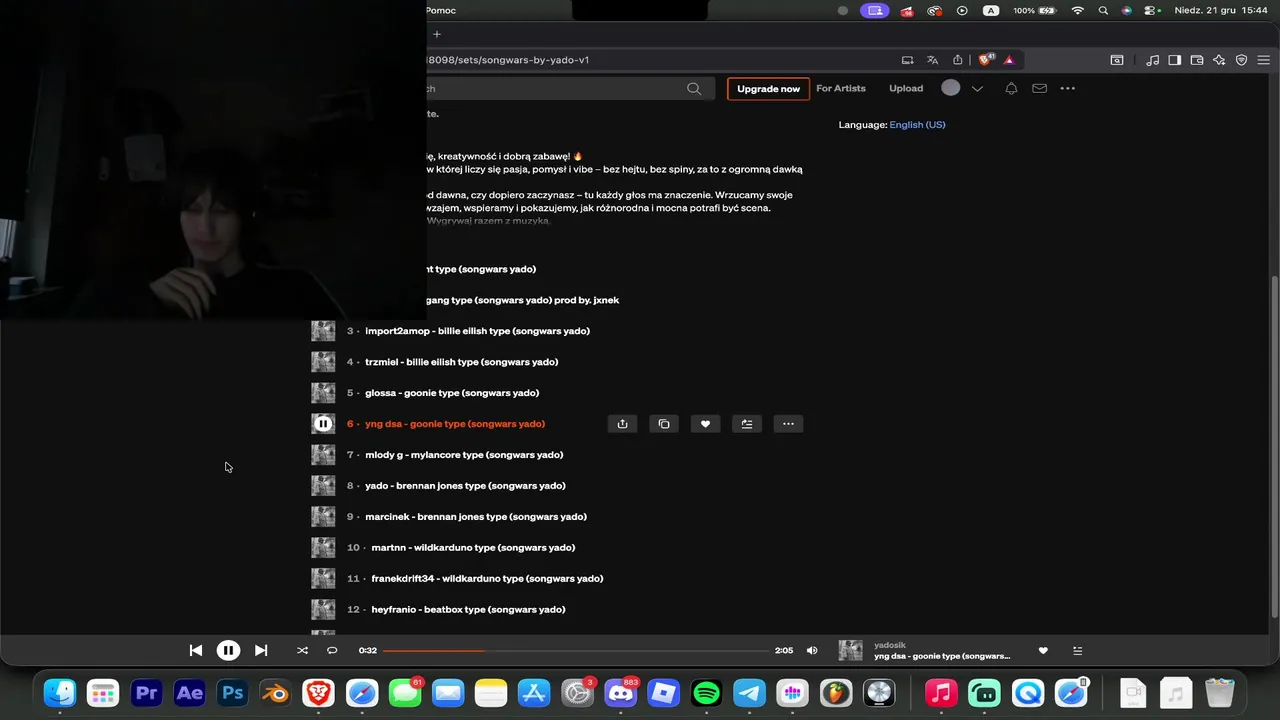Screen dimensions: 1280x720
Task: Click the search magnifier icon
Action: coord(694,88)
